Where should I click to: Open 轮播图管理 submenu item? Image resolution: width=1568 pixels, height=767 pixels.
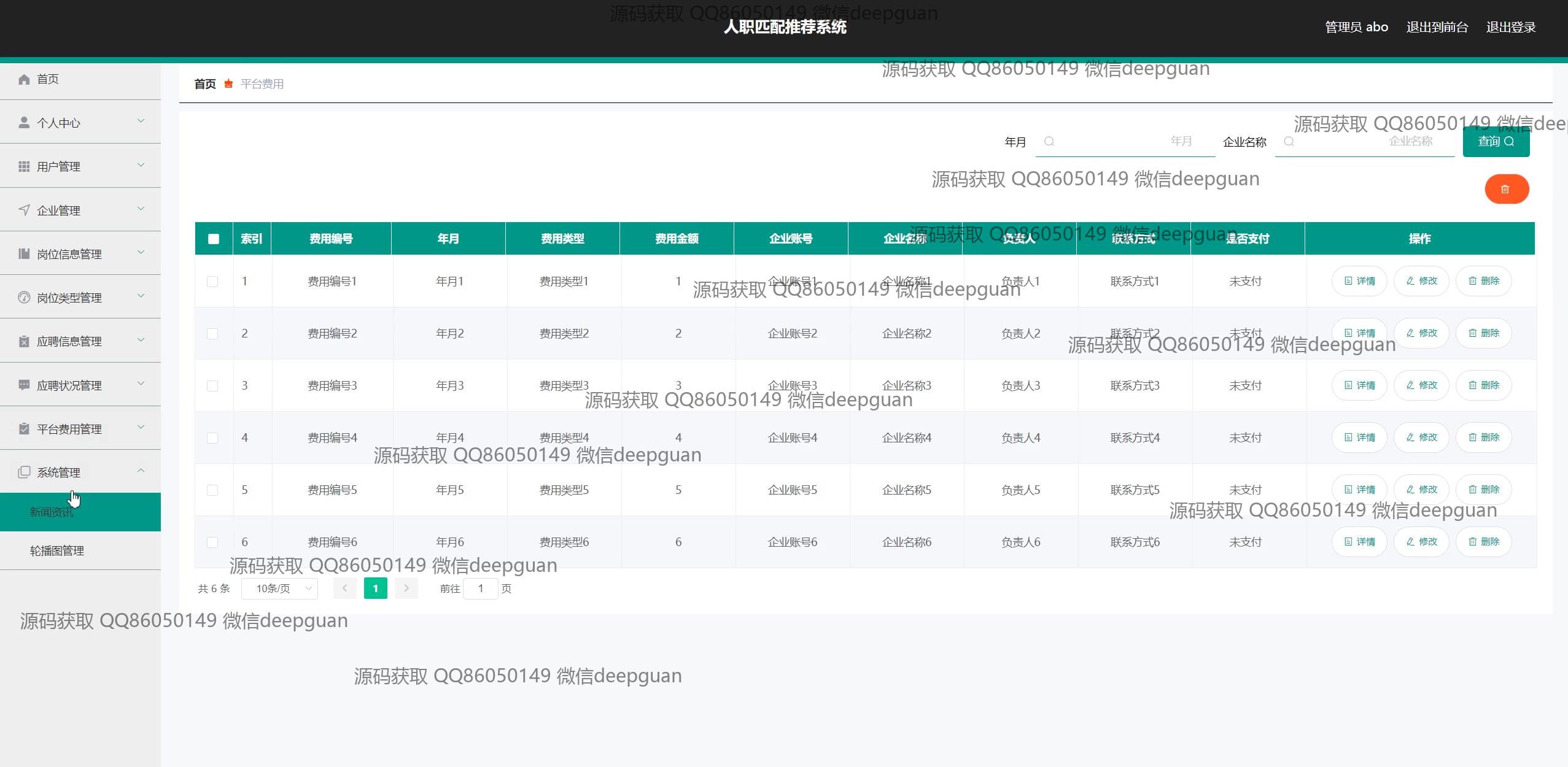pos(57,550)
